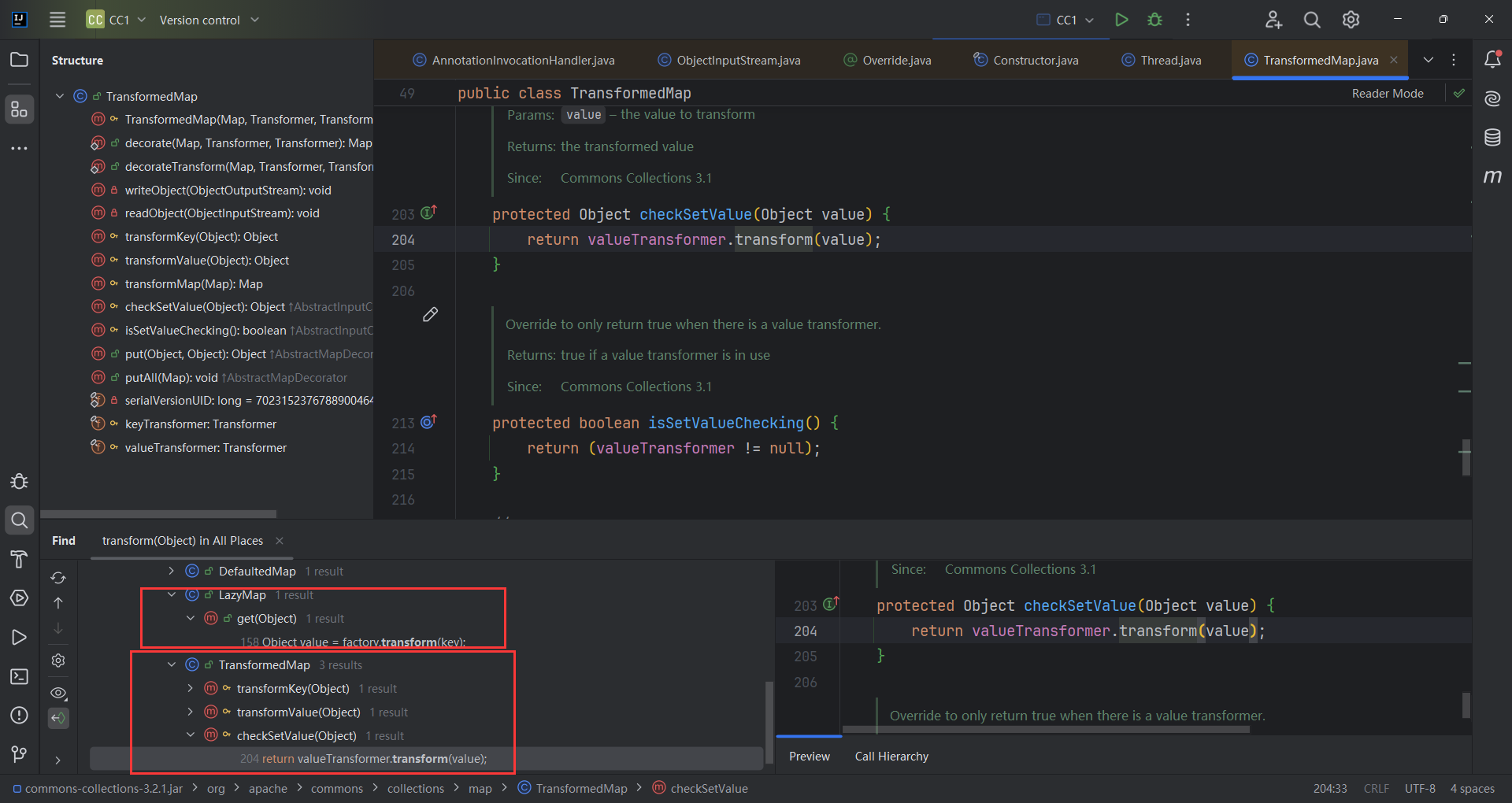This screenshot has width=1512, height=803.
Task: Open Code With Me icon
Action: click(x=1273, y=20)
